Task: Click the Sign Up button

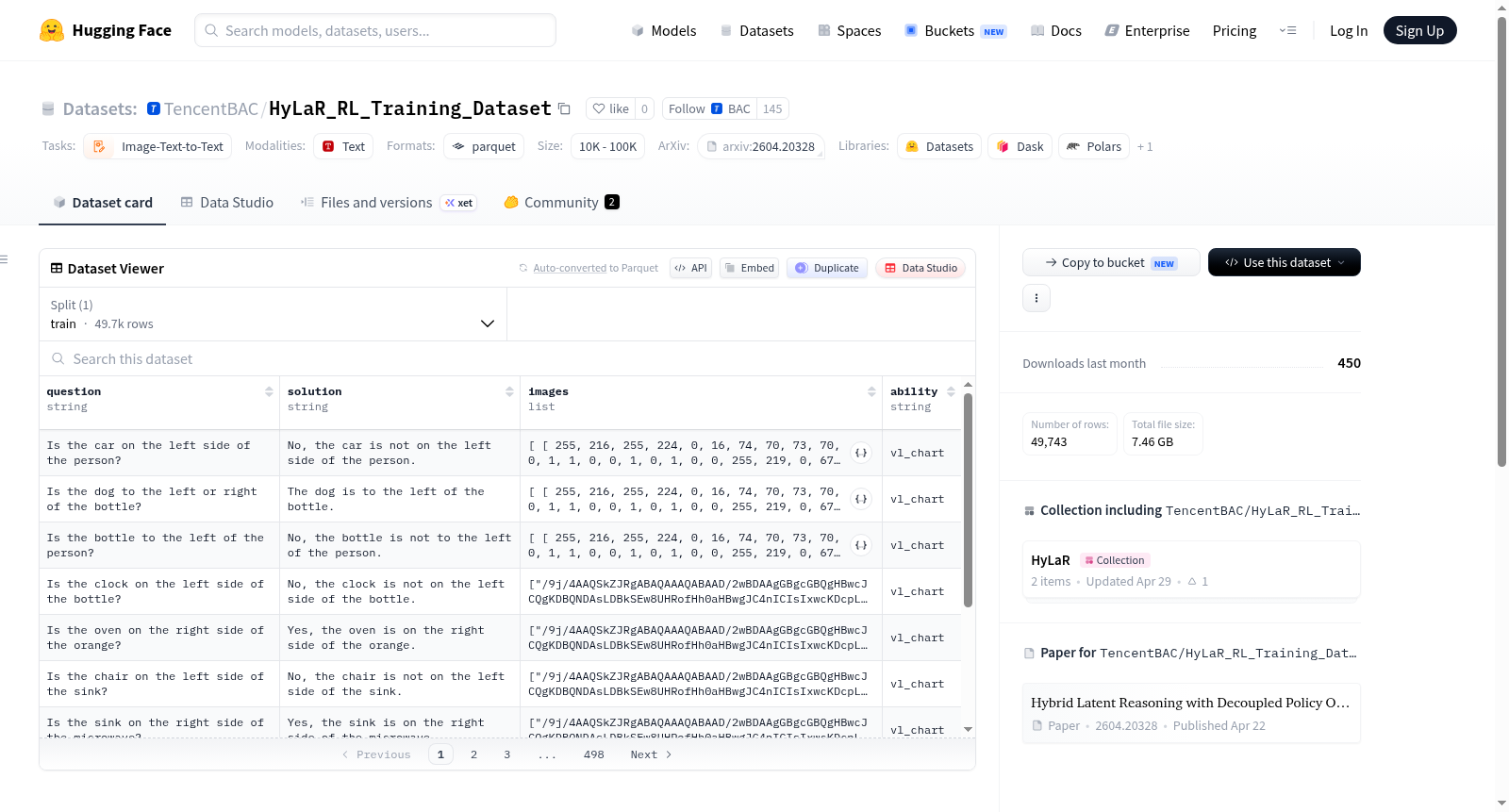Action: tap(1419, 30)
